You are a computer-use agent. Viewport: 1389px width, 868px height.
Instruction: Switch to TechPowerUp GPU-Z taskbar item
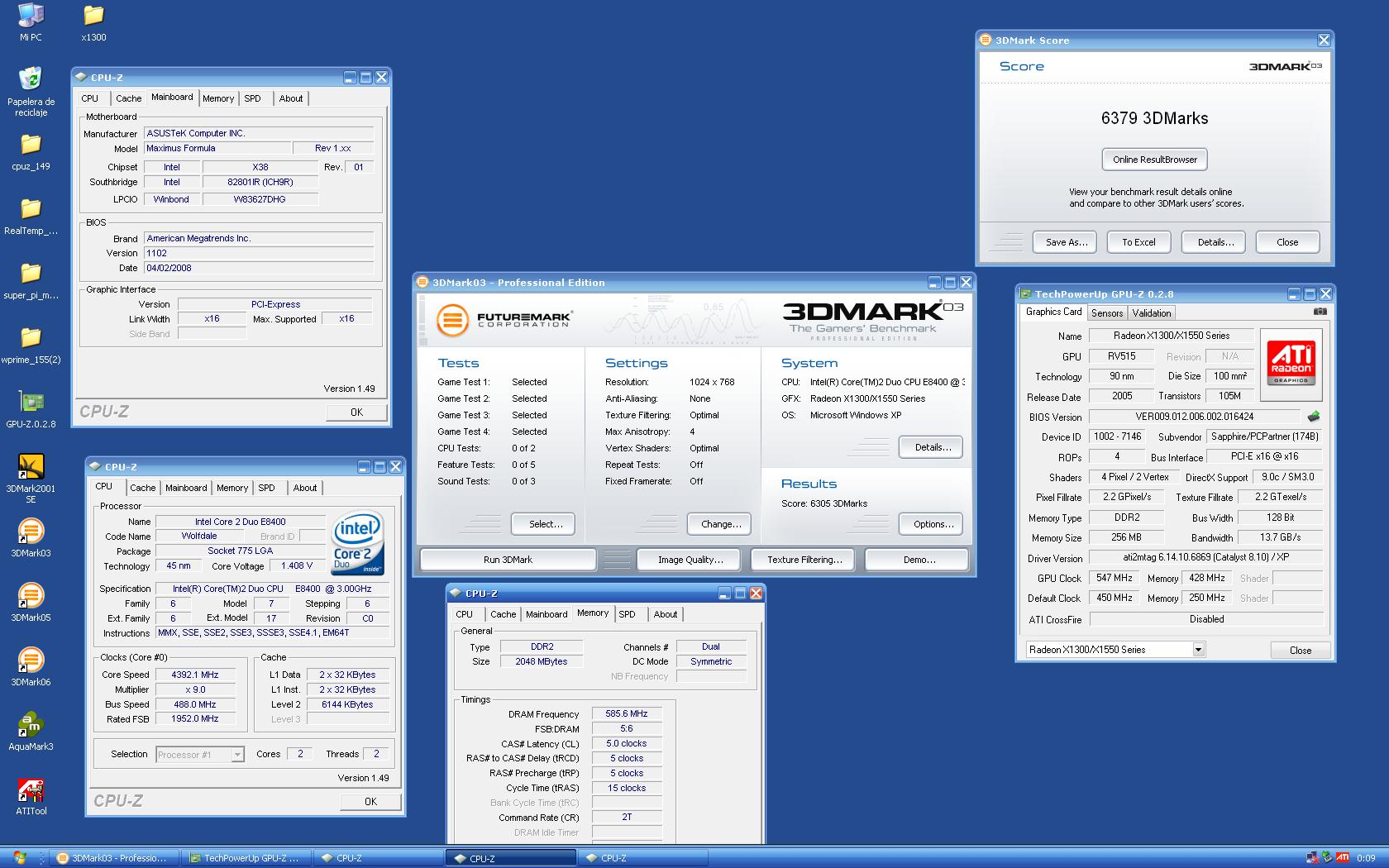pyautogui.click(x=246, y=858)
